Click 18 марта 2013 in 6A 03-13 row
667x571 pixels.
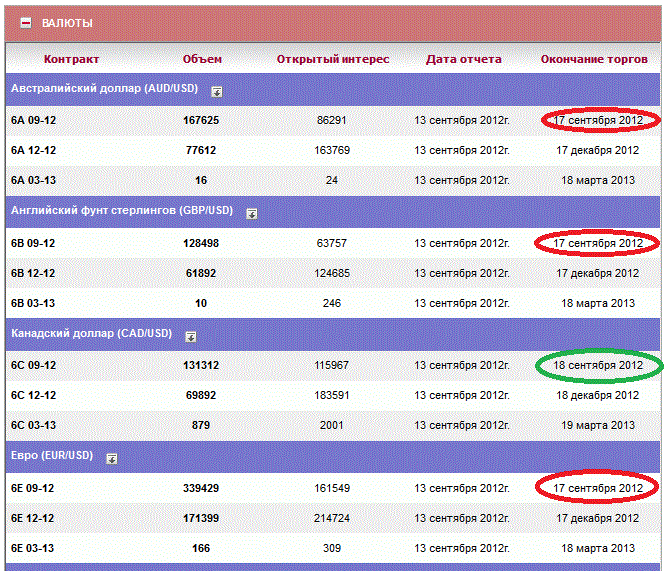[x=598, y=180]
